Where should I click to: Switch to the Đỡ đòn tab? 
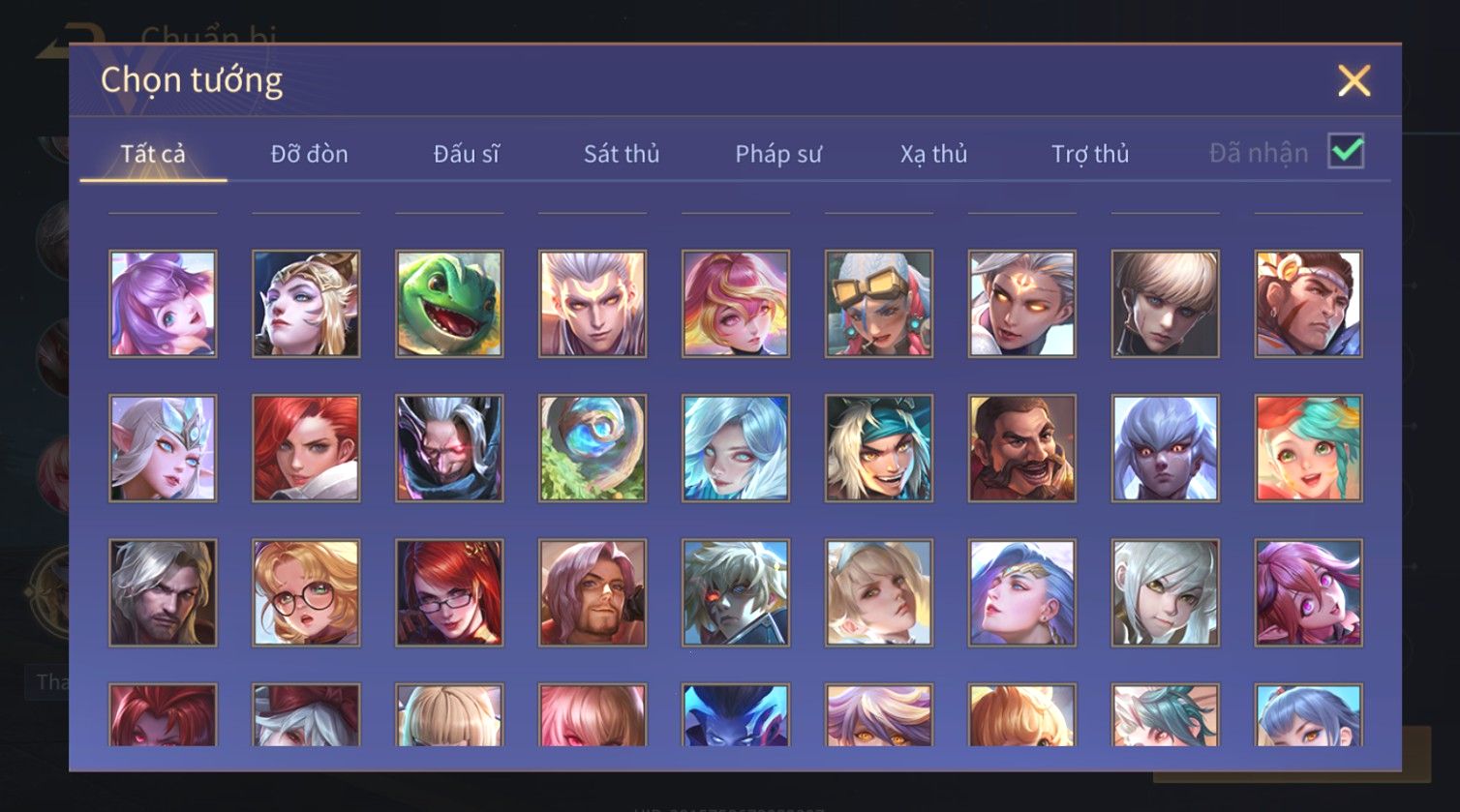point(309,153)
